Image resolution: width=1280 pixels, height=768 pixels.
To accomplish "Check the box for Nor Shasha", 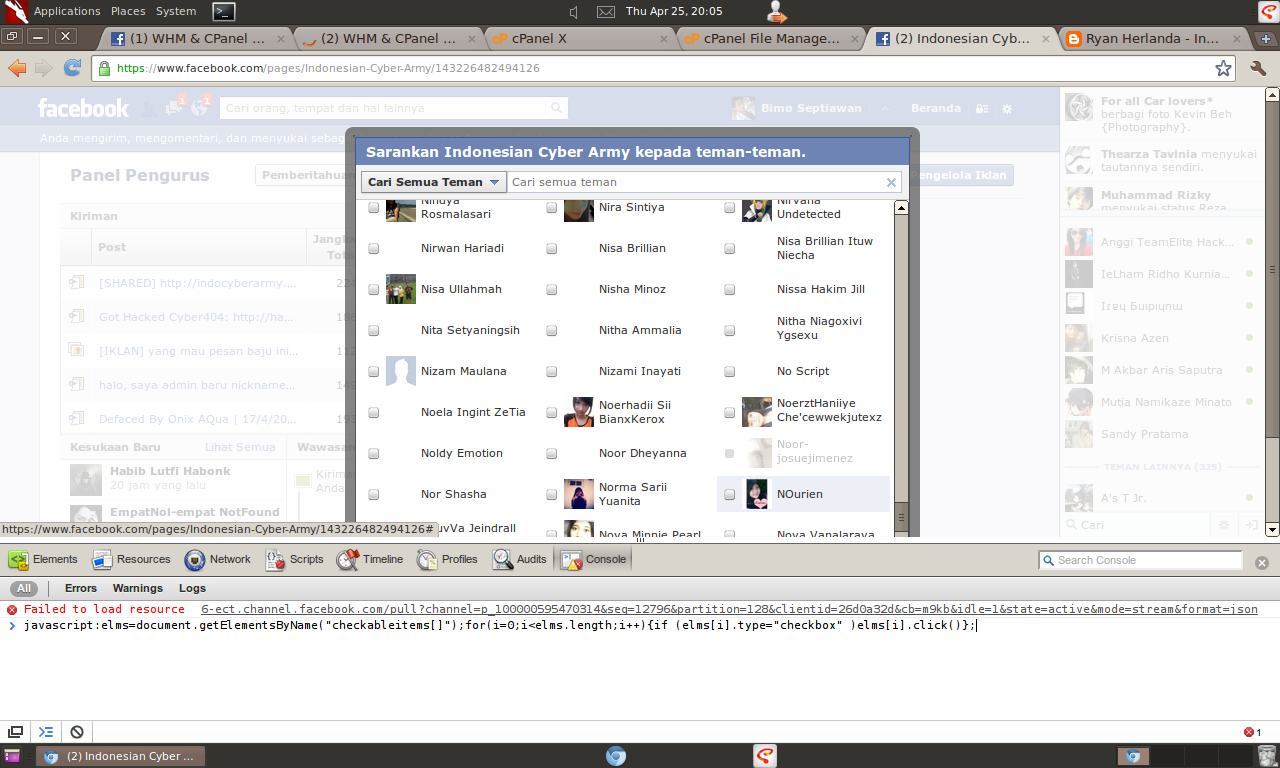I will pyautogui.click(x=374, y=494).
